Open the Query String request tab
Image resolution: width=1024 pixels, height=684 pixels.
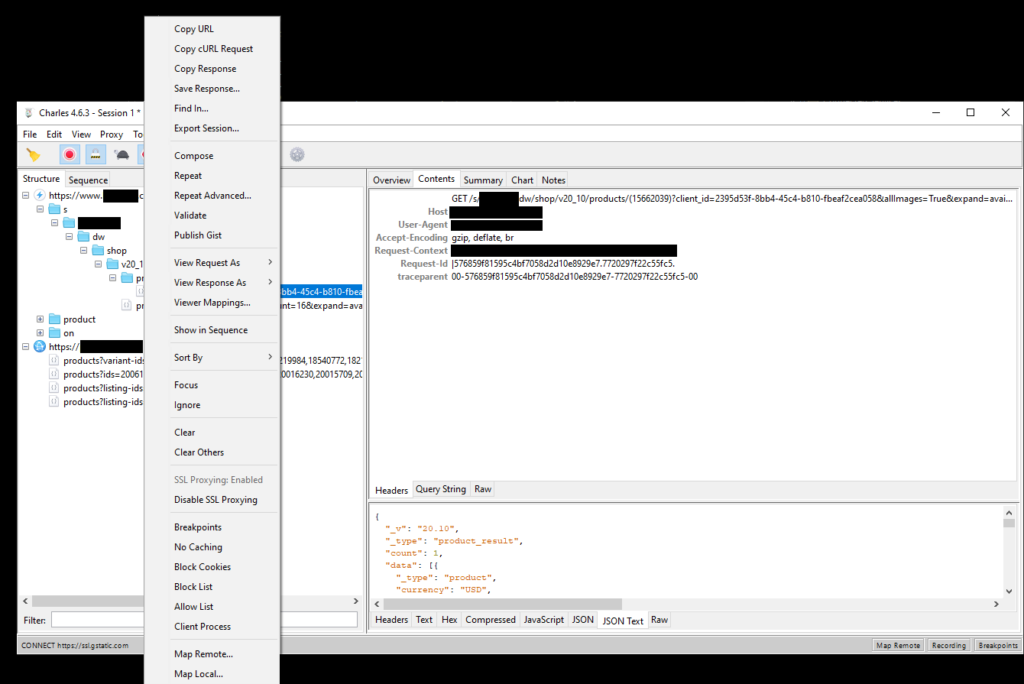[x=441, y=489]
